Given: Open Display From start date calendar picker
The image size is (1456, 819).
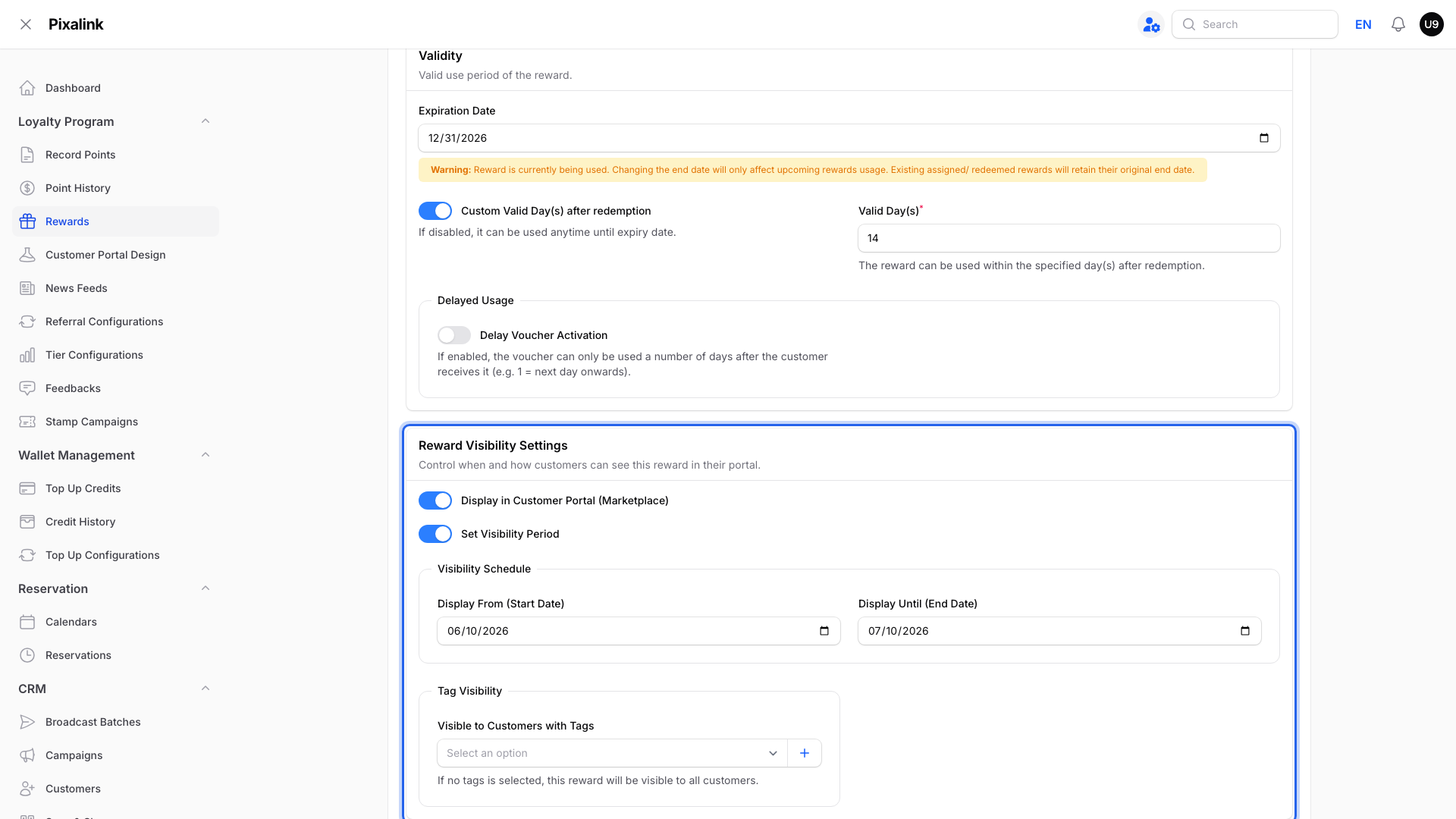Looking at the screenshot, I should pyautogui.click(x=824, y=631).
